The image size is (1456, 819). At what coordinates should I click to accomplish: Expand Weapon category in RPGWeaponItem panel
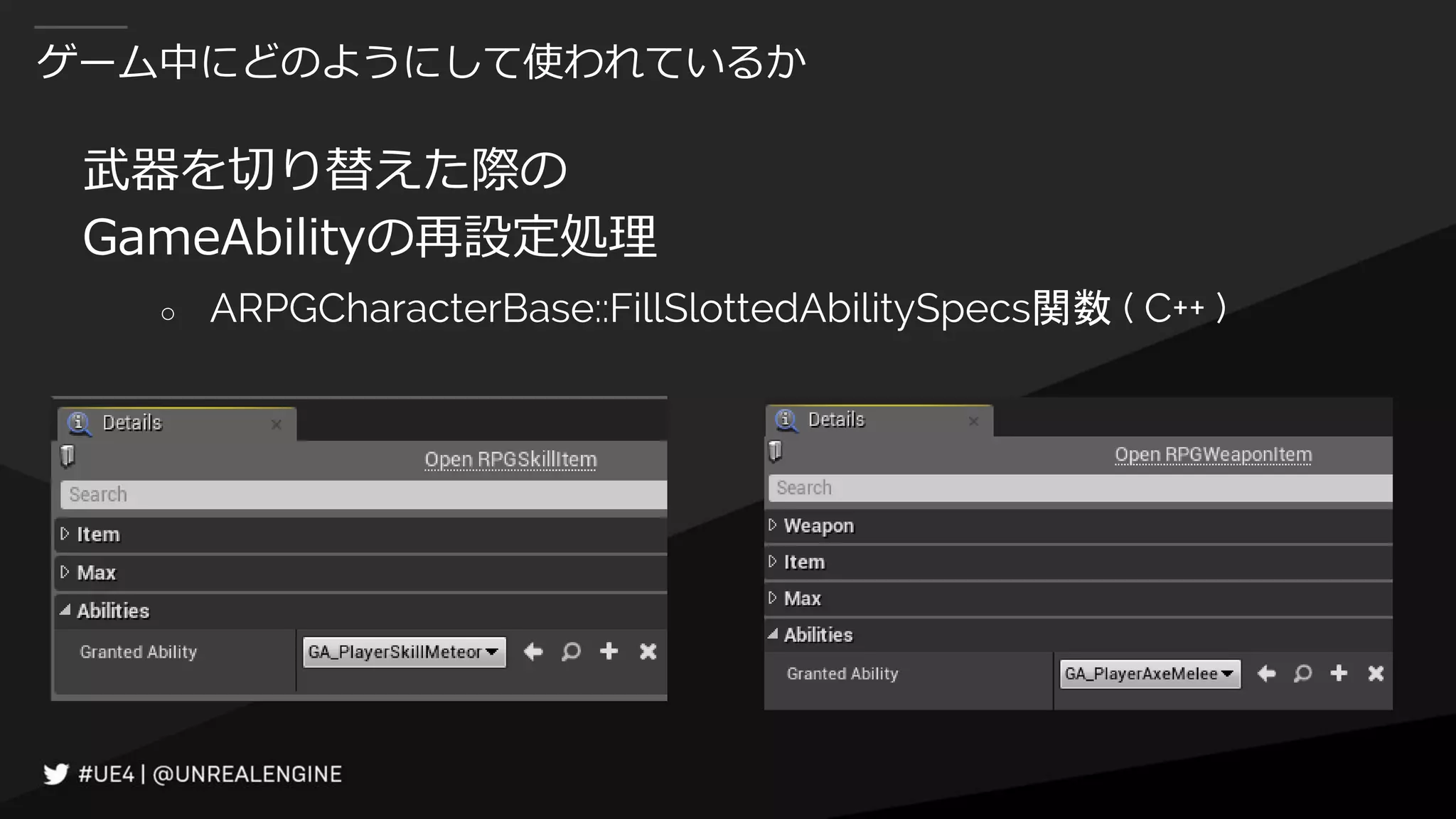(x=773, y=525)
